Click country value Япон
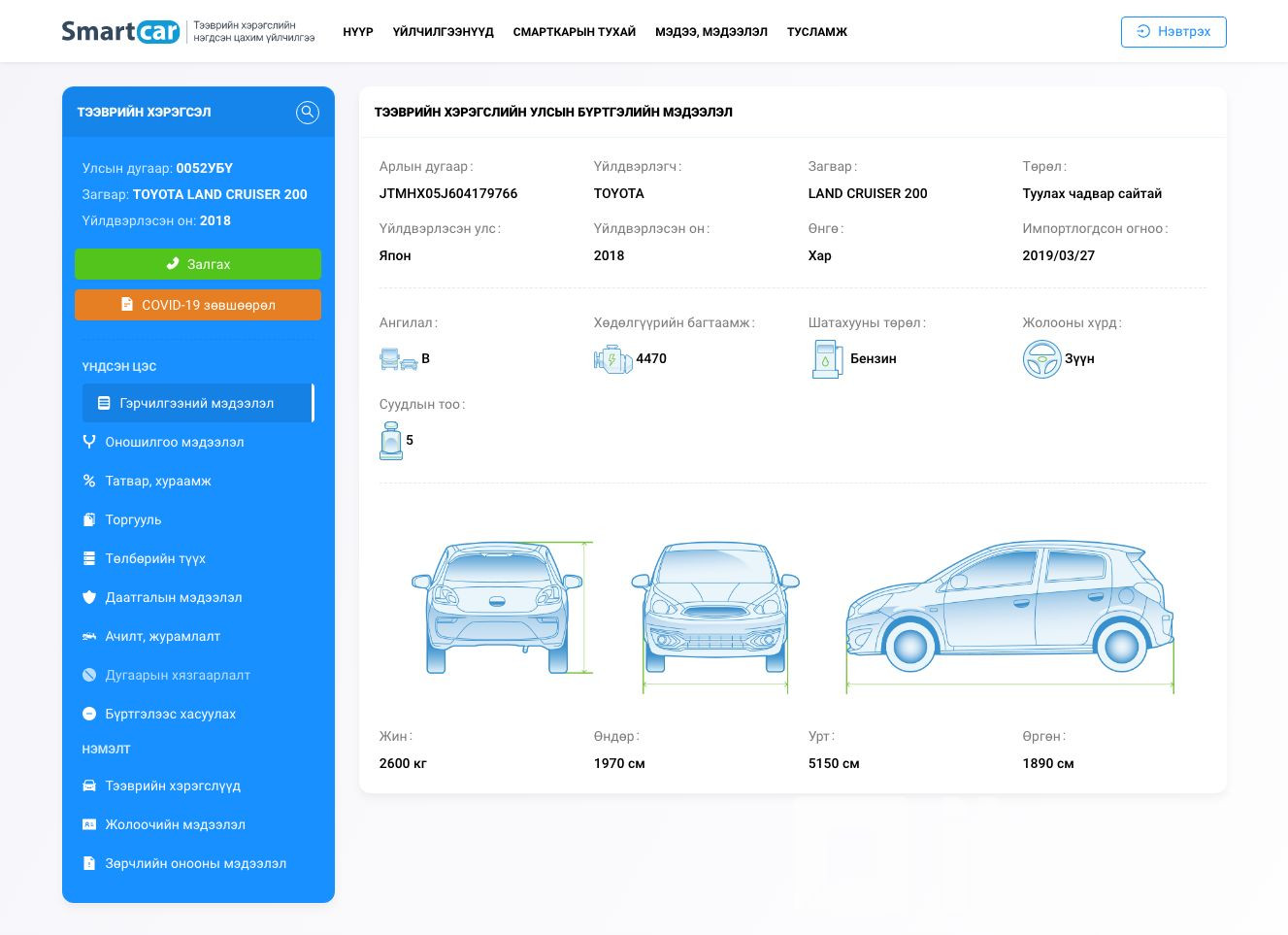Image resolution: width=1288 pixels, height=935 pixels. (395, 255)
